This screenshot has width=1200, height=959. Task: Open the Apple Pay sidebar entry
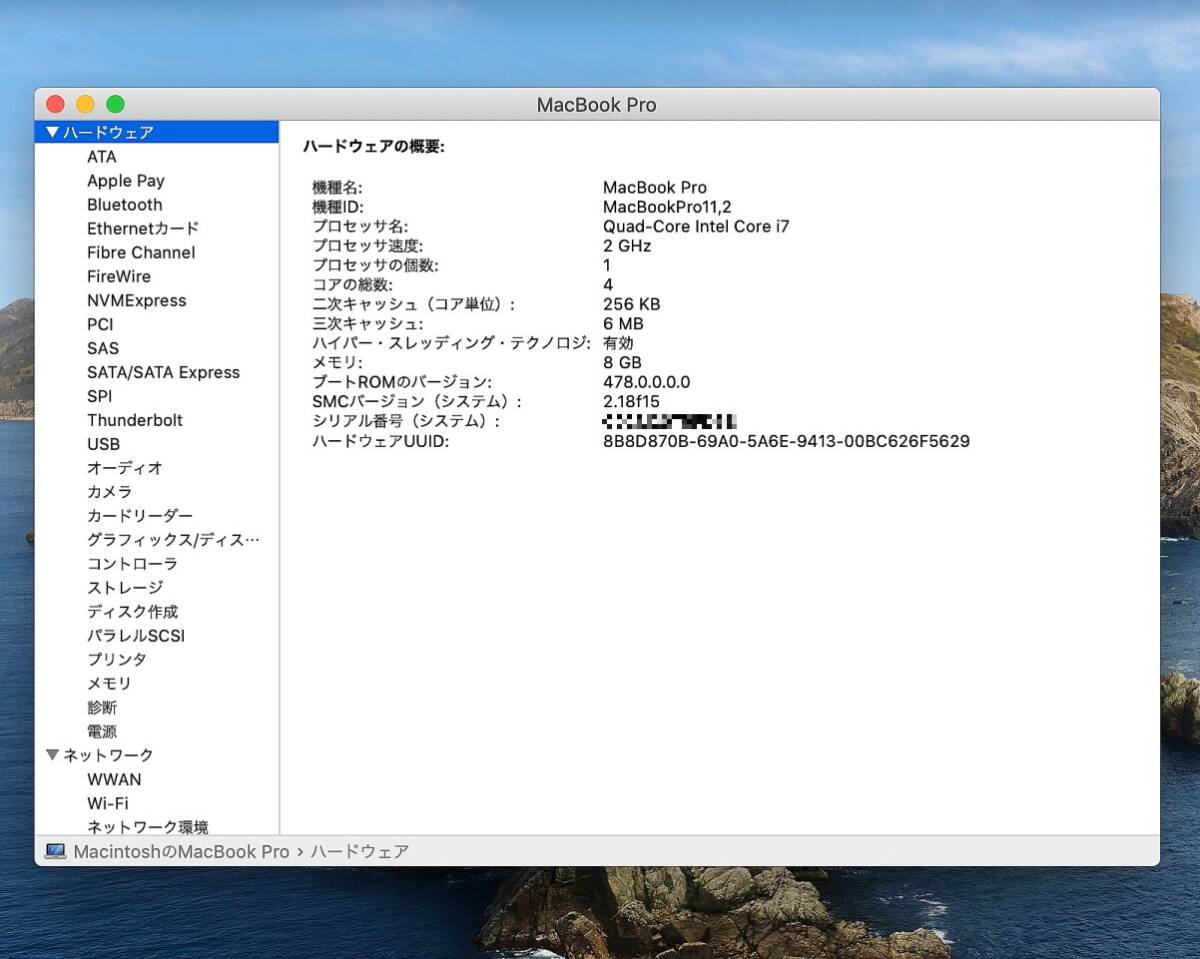(x=125, y=181)
